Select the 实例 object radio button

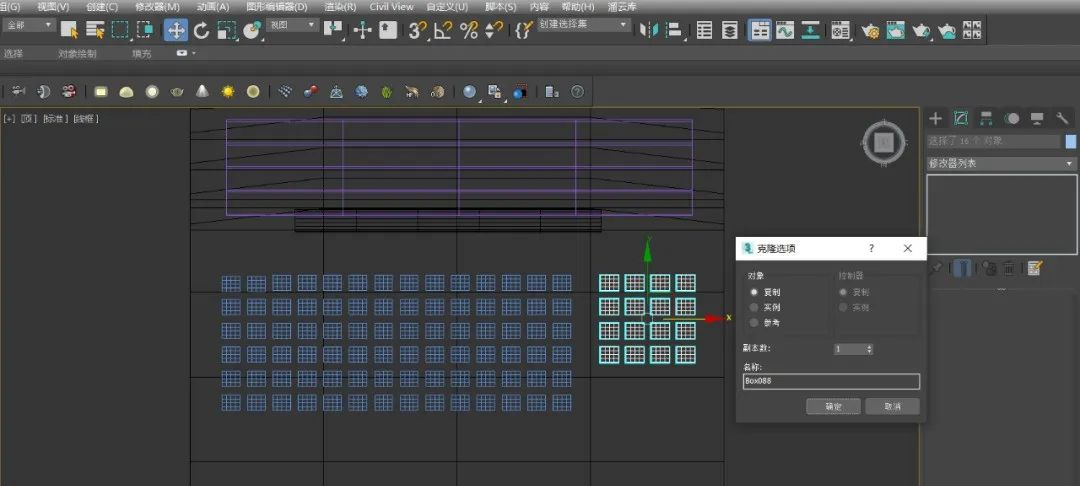click(x=754, y=307)
